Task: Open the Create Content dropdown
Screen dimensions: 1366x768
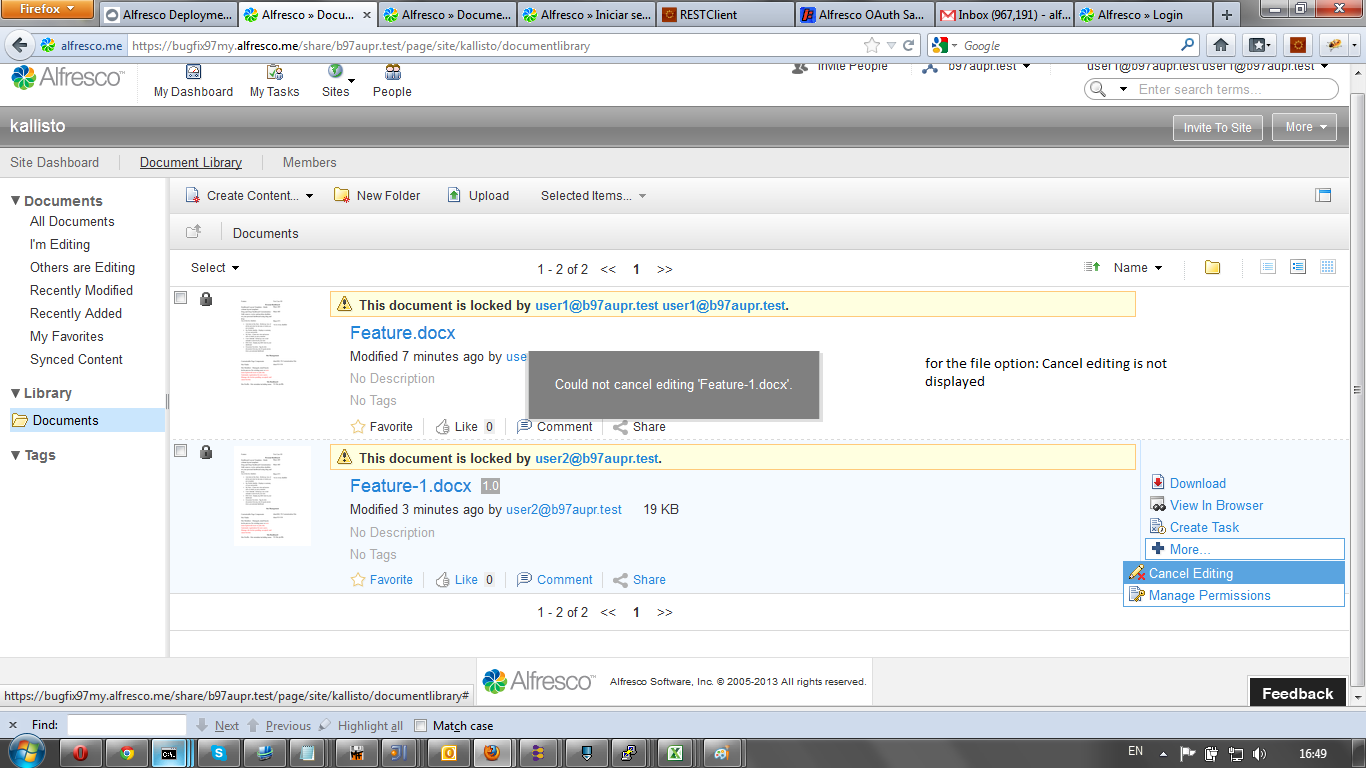Action: pos(250,196)
